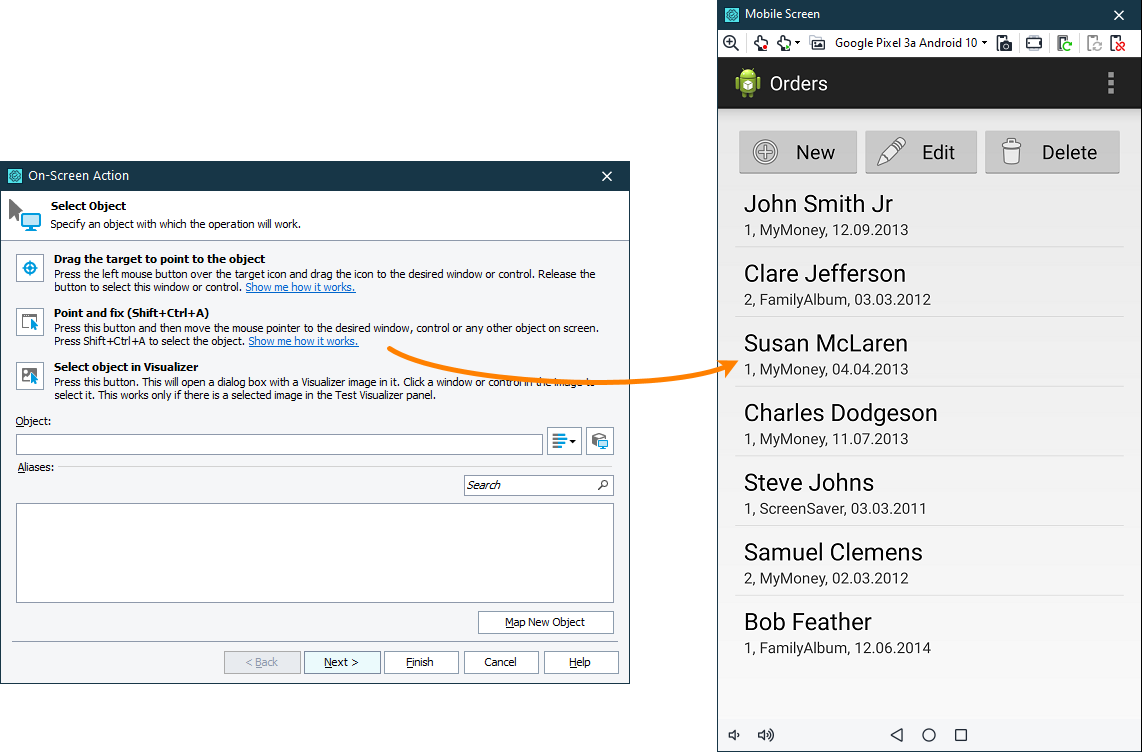This screenshot has height=754, width=1142.
Task: Tap the Android volume up speaker icon
Action: [765, 735]
